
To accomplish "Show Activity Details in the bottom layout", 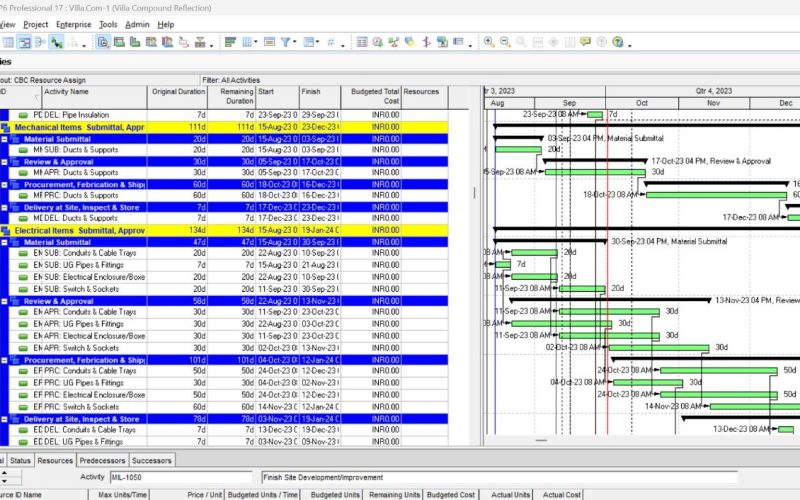I will (x=103, y=42).
